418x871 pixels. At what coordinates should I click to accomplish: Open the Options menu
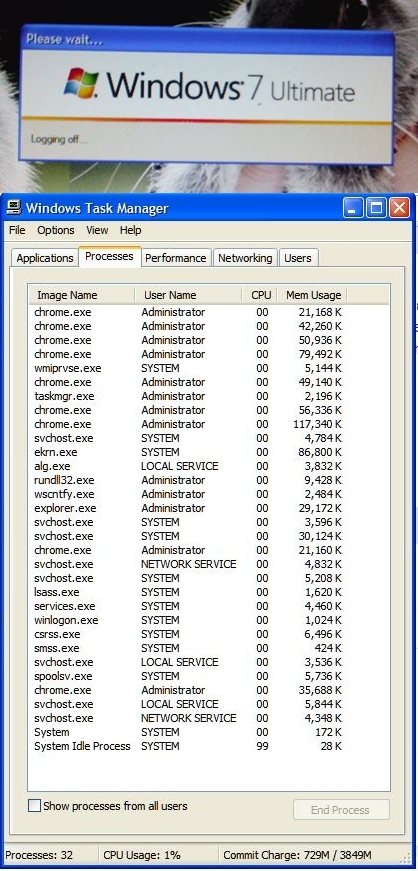(56, 230)
